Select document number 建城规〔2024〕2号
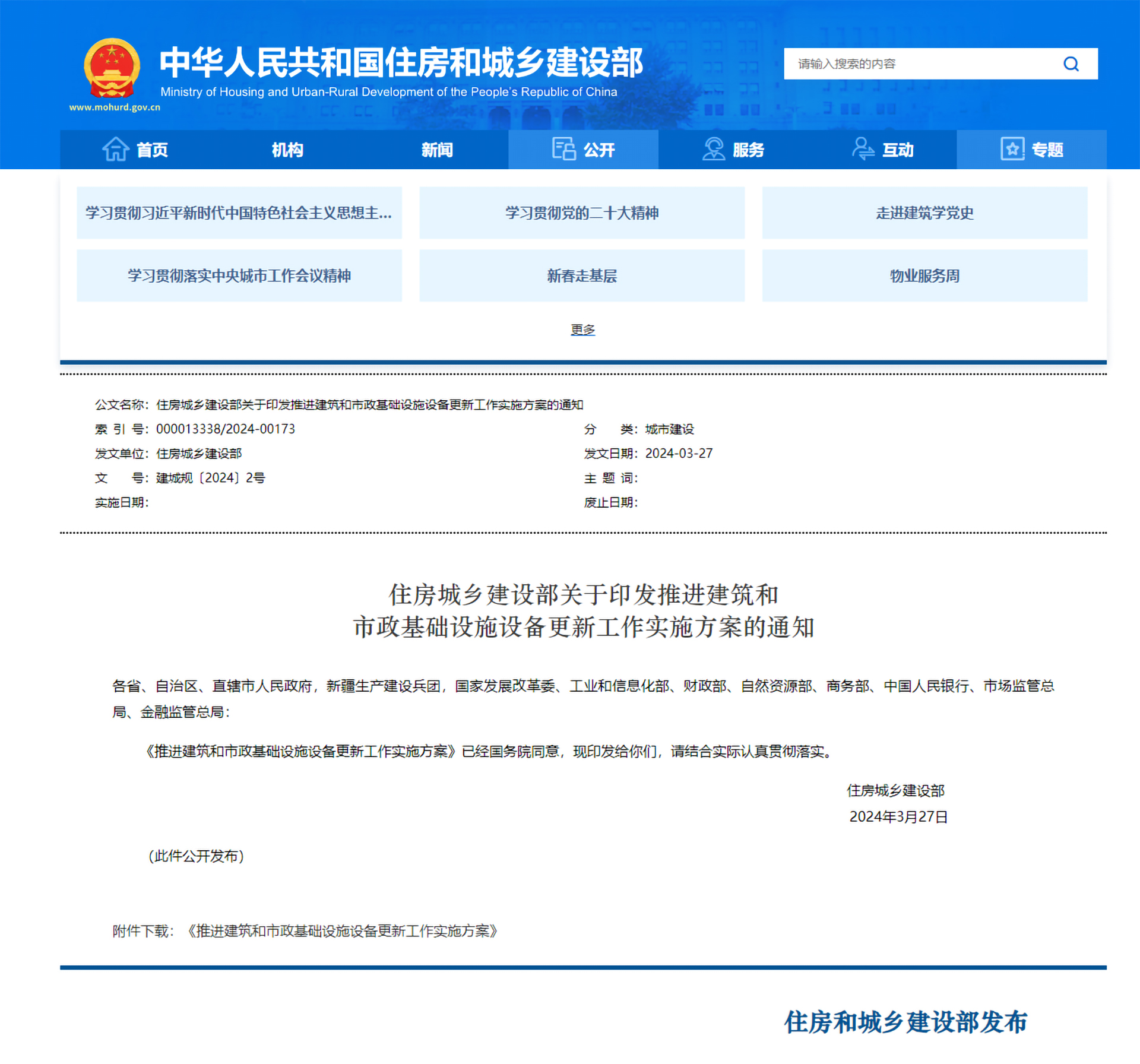Viewport: 1140px width, 1064px height. 210,478
